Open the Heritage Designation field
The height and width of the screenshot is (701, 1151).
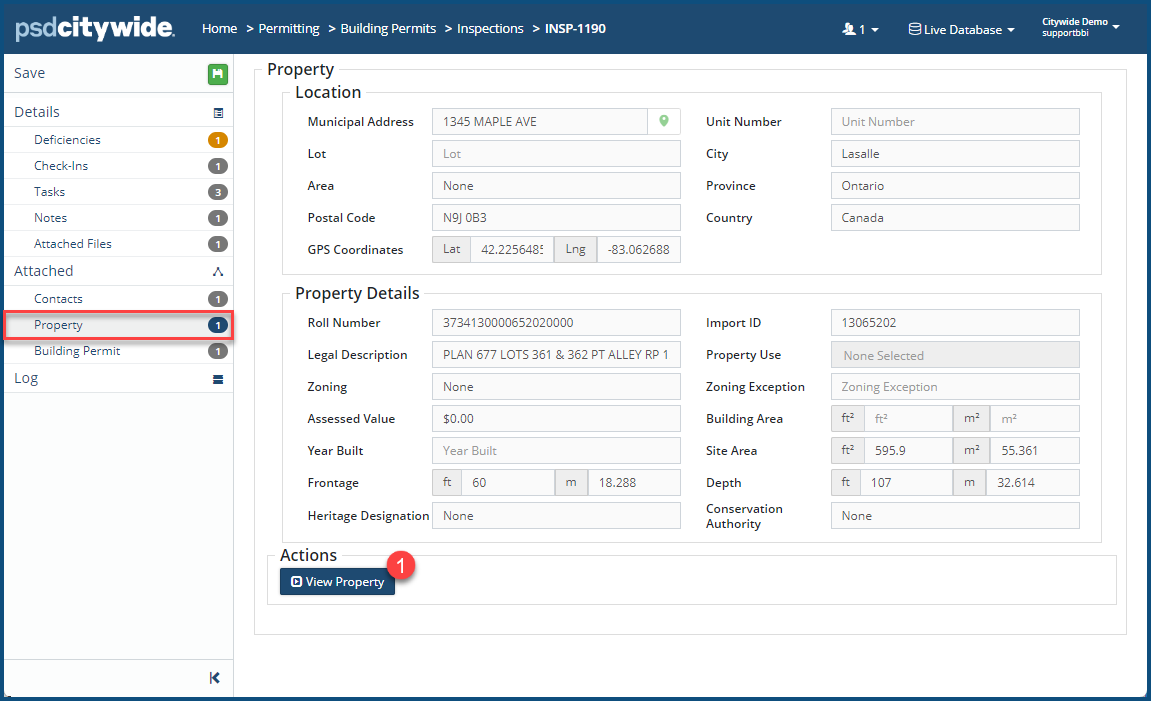point(556,515)
